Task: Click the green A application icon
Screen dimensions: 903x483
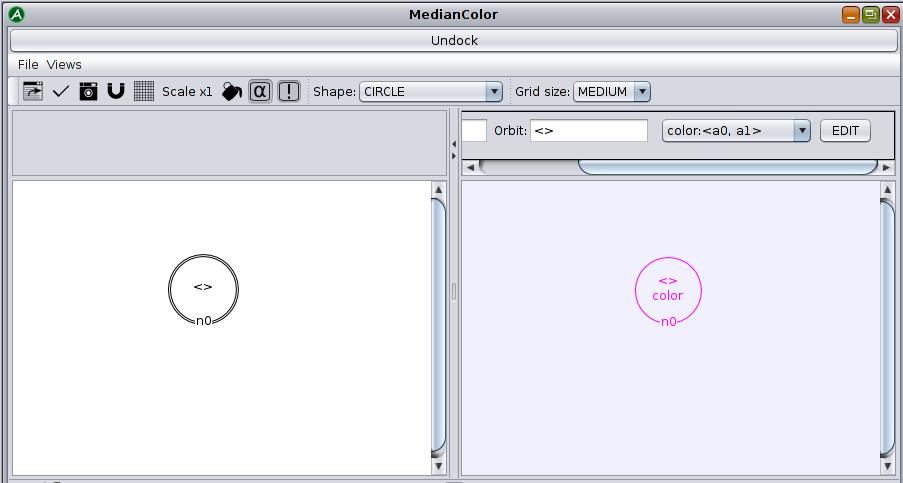Action: click(x=17, y=14)
